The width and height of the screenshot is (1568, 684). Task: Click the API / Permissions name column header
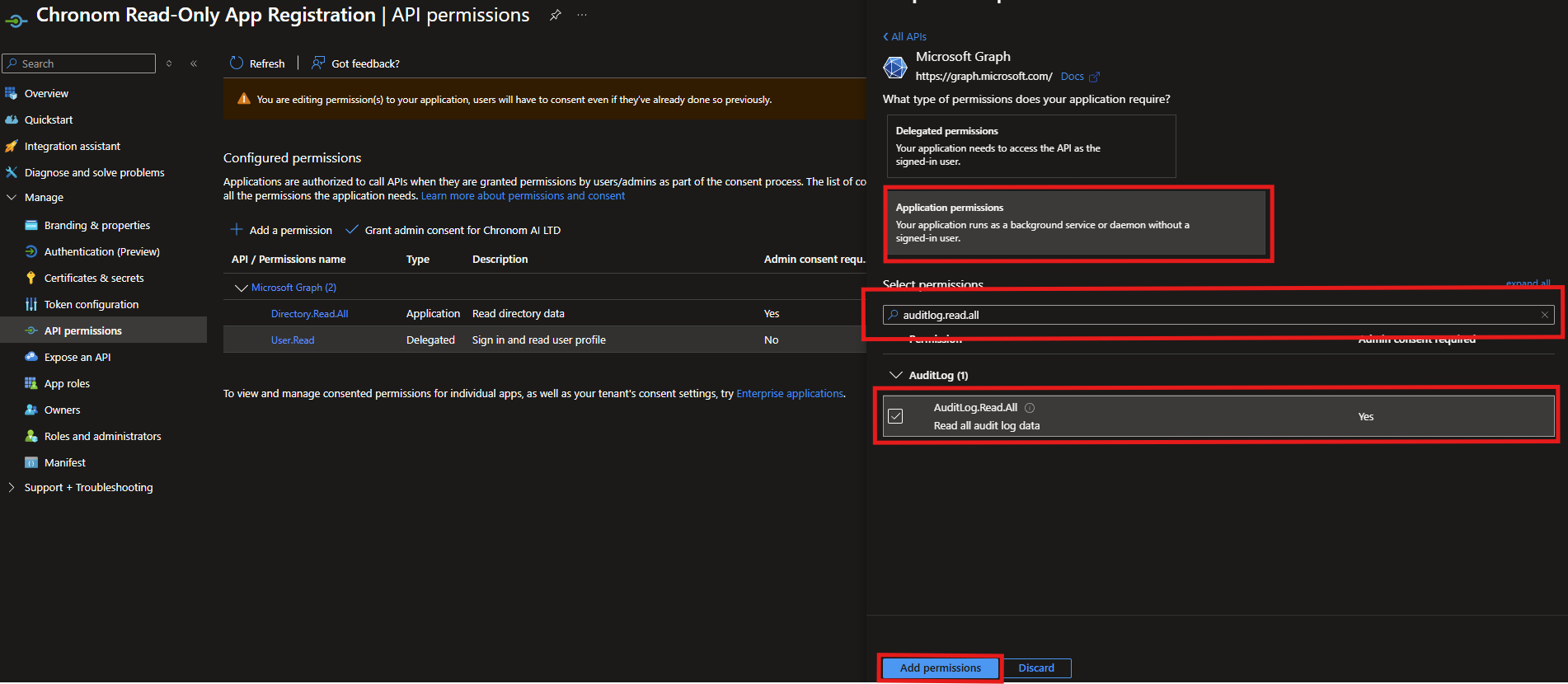[x=289, y=260]
